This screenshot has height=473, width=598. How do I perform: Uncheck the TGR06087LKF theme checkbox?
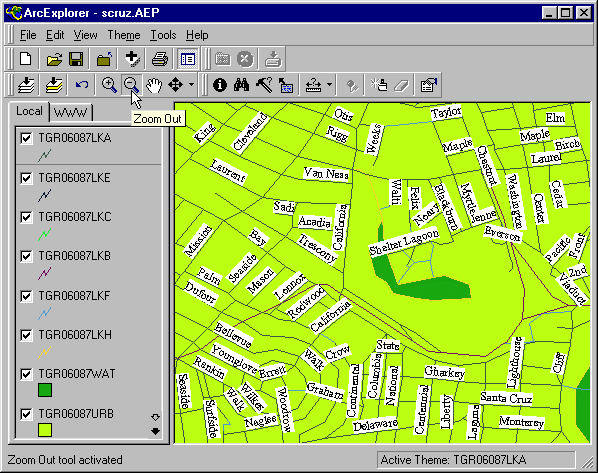[26, 296]
